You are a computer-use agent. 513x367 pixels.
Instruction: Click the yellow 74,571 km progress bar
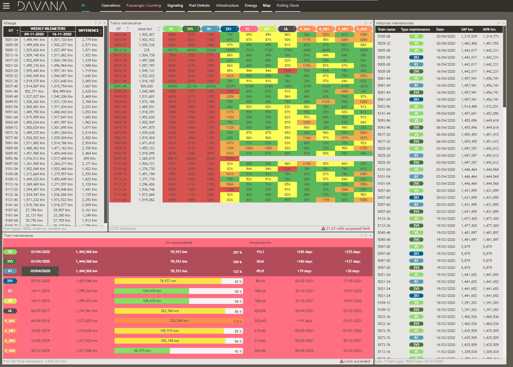(168, 281)
